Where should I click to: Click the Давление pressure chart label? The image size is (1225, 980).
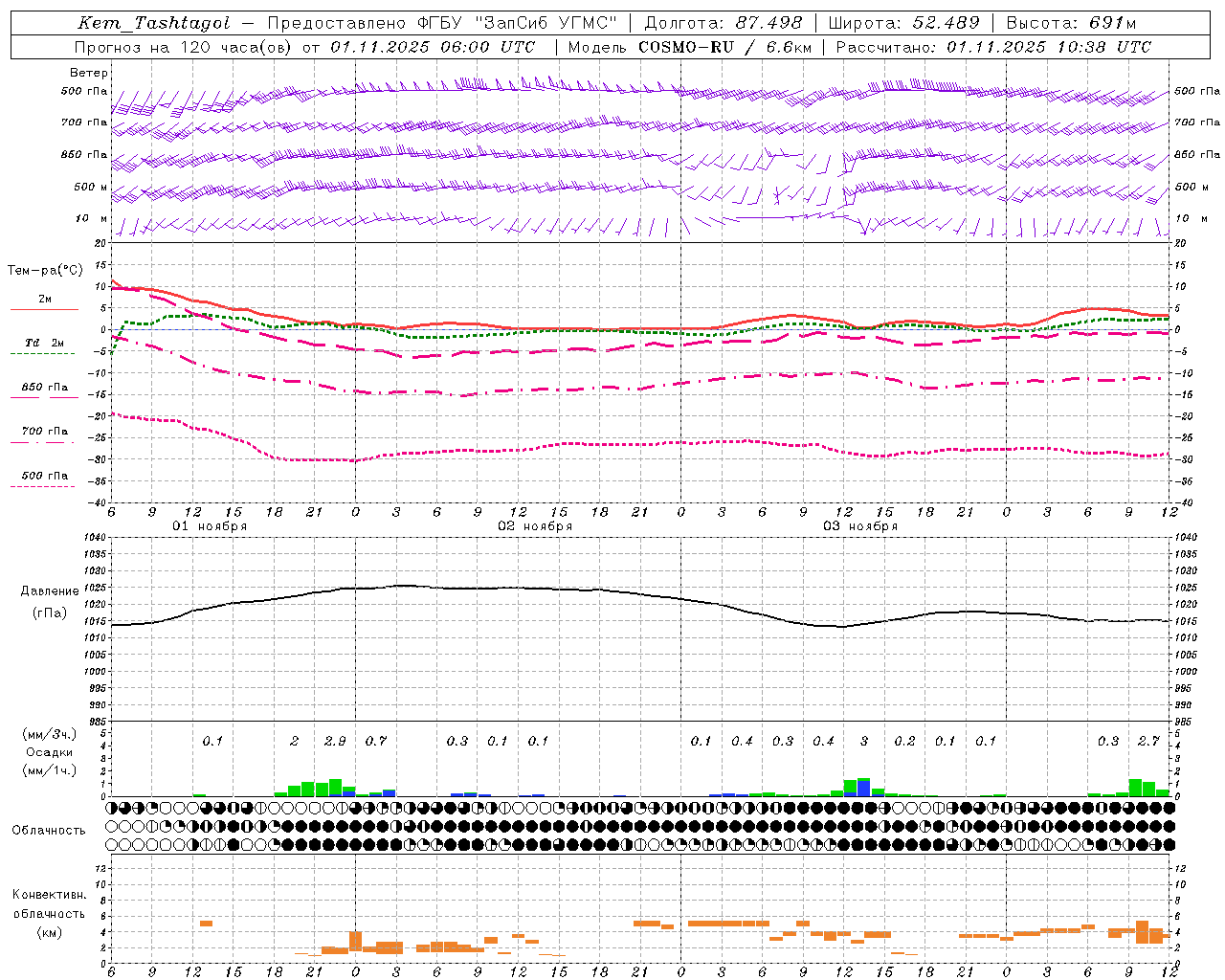pos(50,591)
